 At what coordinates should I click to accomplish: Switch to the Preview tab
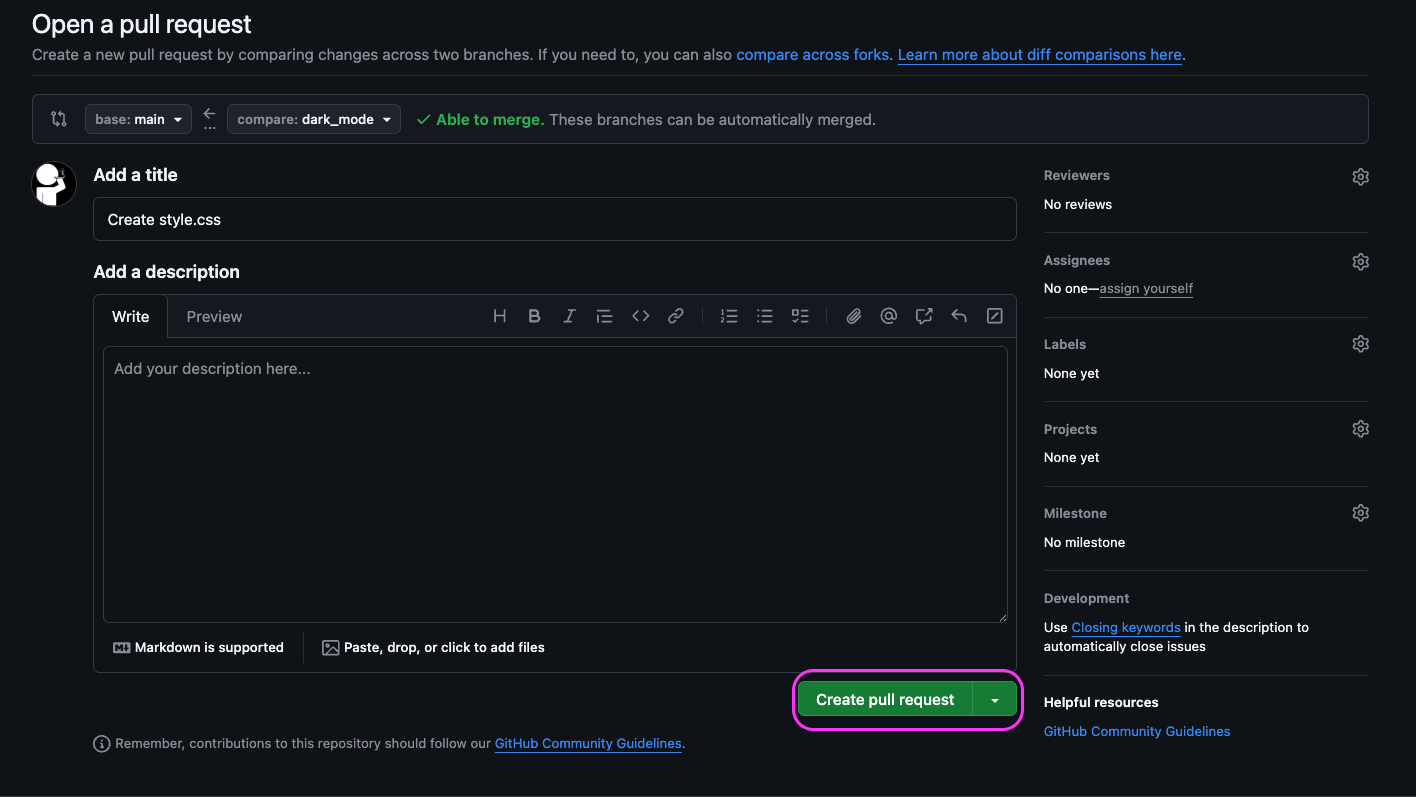[214, 316]
